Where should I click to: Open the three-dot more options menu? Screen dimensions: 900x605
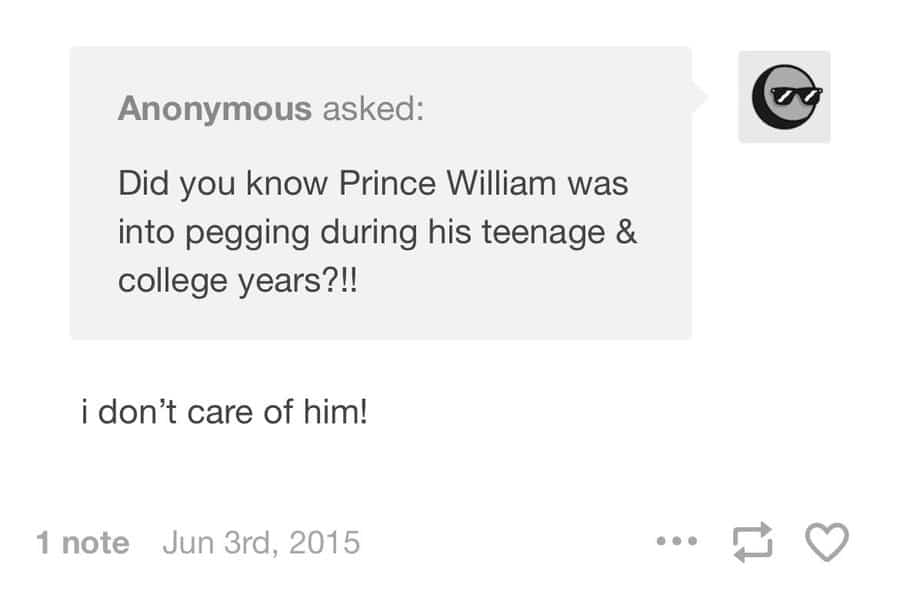(677, 541)
